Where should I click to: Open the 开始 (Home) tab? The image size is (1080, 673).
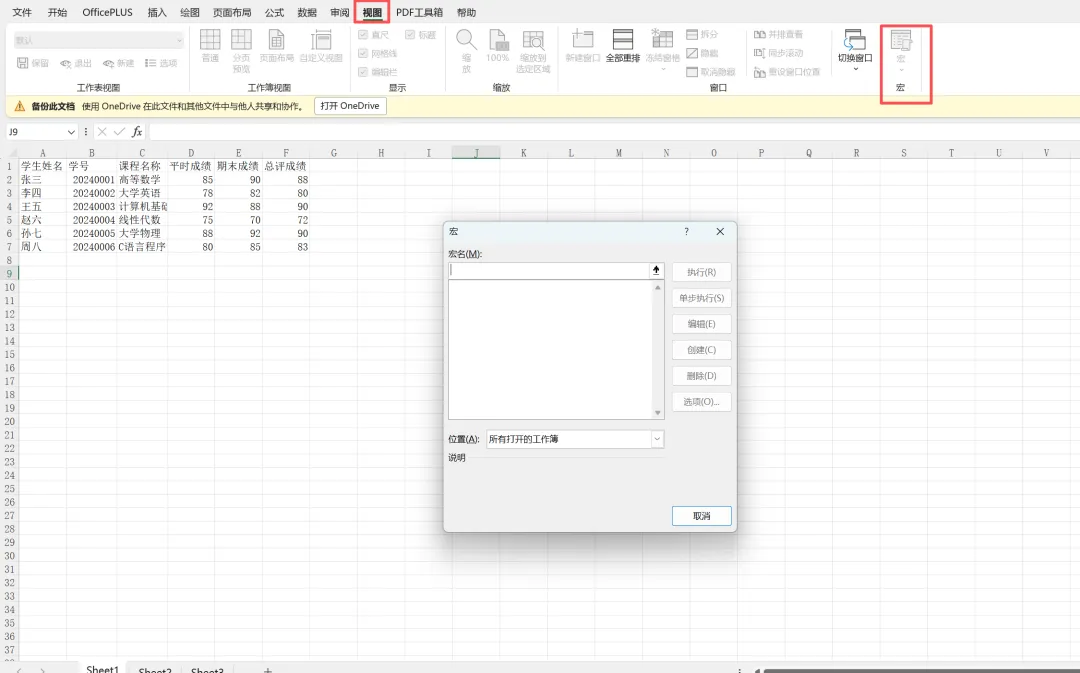click(57, 12)
